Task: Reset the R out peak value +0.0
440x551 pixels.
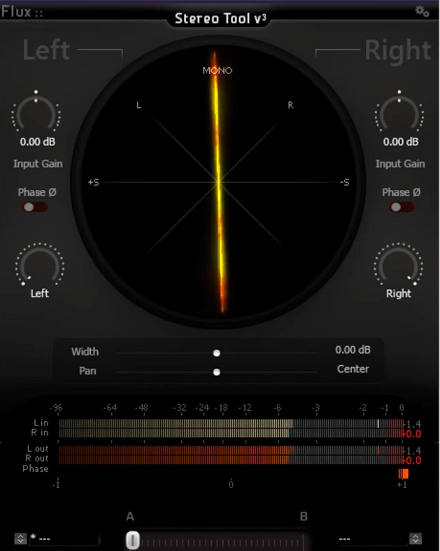Action: click(413, 460)
